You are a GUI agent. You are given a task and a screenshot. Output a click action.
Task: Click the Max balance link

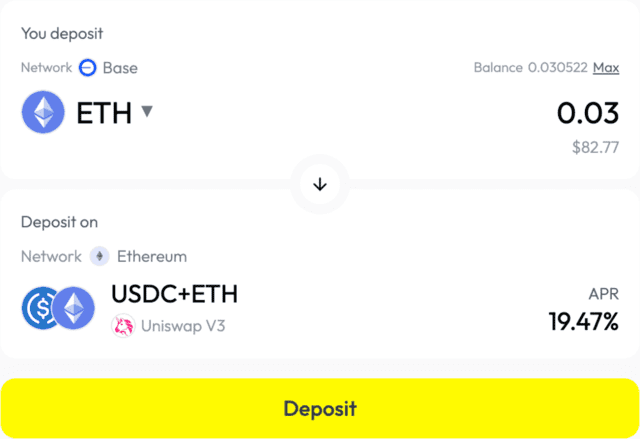606,68
